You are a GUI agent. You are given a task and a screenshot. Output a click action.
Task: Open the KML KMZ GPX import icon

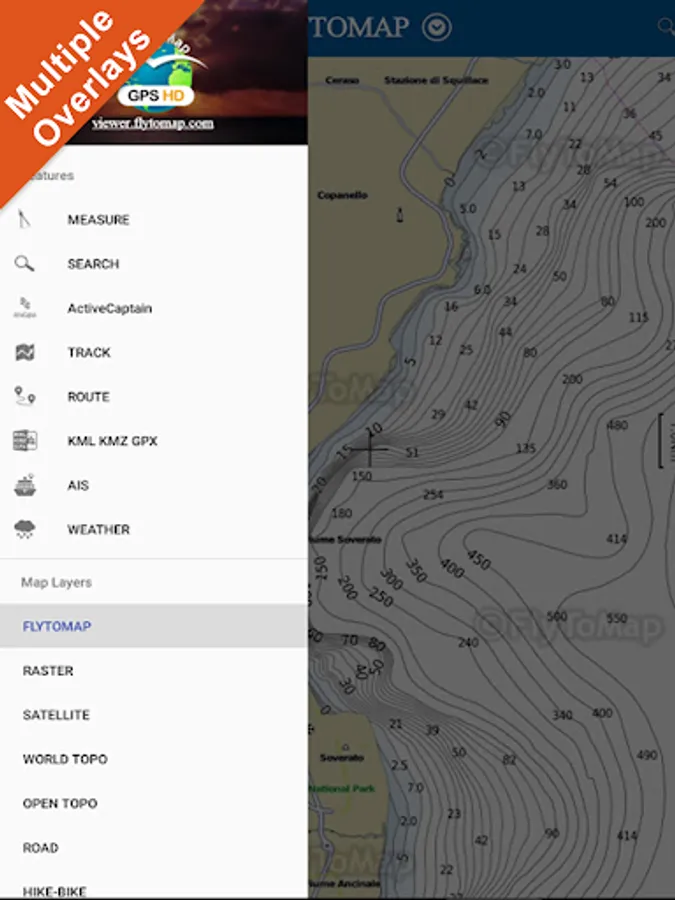click(x=25, y=440)
